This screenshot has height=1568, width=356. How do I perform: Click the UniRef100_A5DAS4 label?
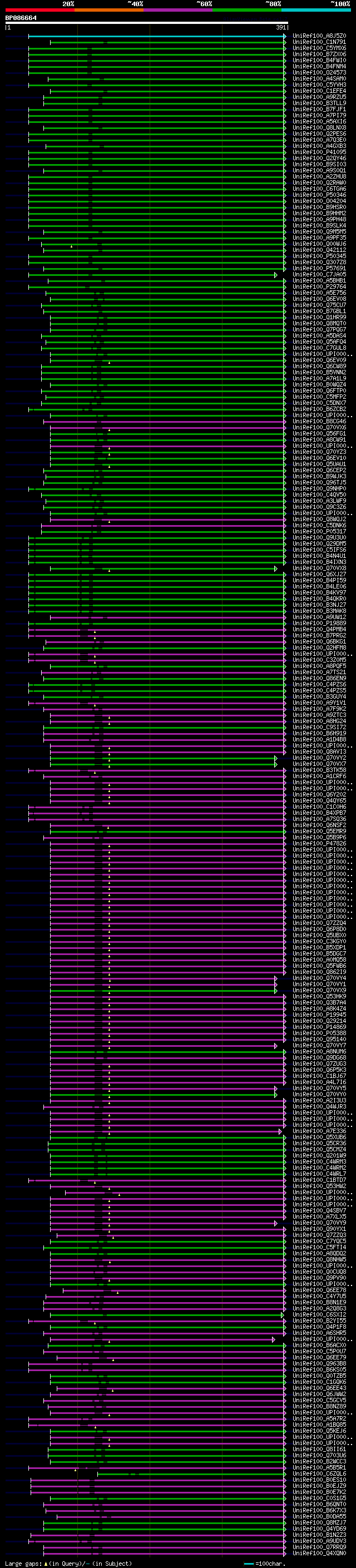click(319, 335)
